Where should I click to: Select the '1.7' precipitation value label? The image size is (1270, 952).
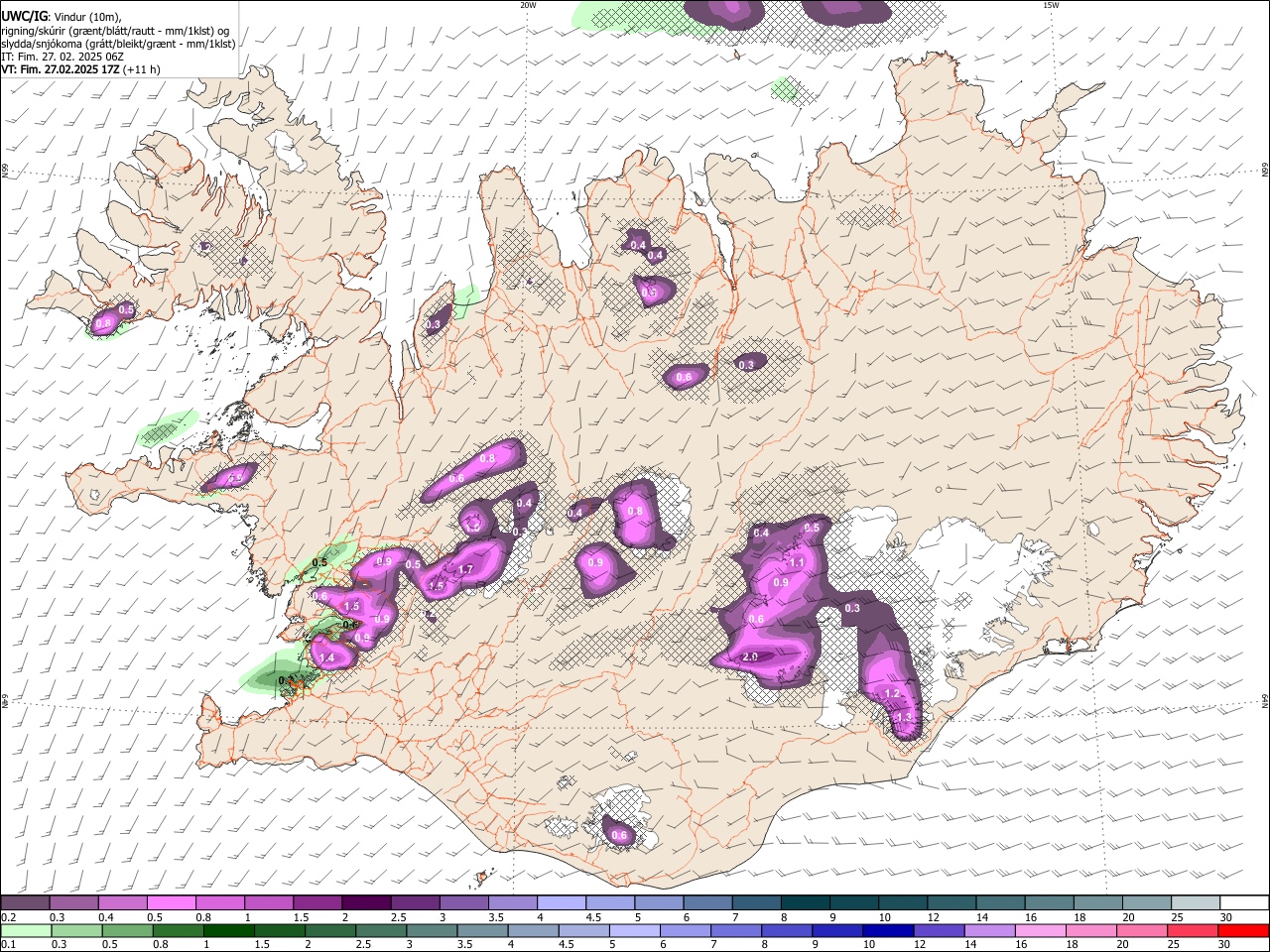tap(465, 569)
